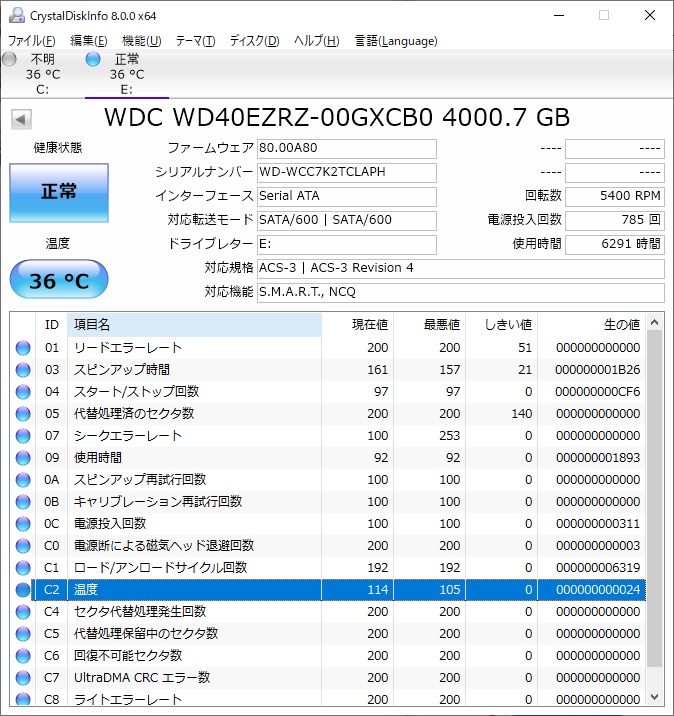The height and width of the screenshot is (716, 674).
Task: Click the ID column header
Action: tap(52, 325)
